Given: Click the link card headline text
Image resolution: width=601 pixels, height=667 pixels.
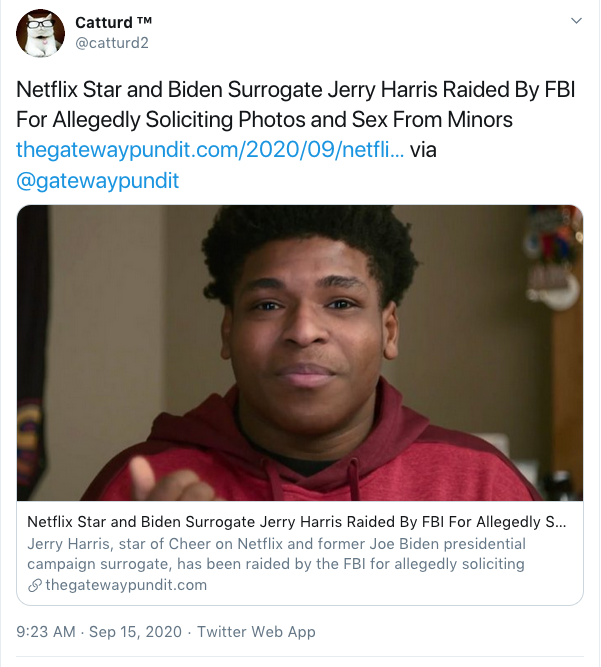Looking at the screenshot, I should pos(296,521).
